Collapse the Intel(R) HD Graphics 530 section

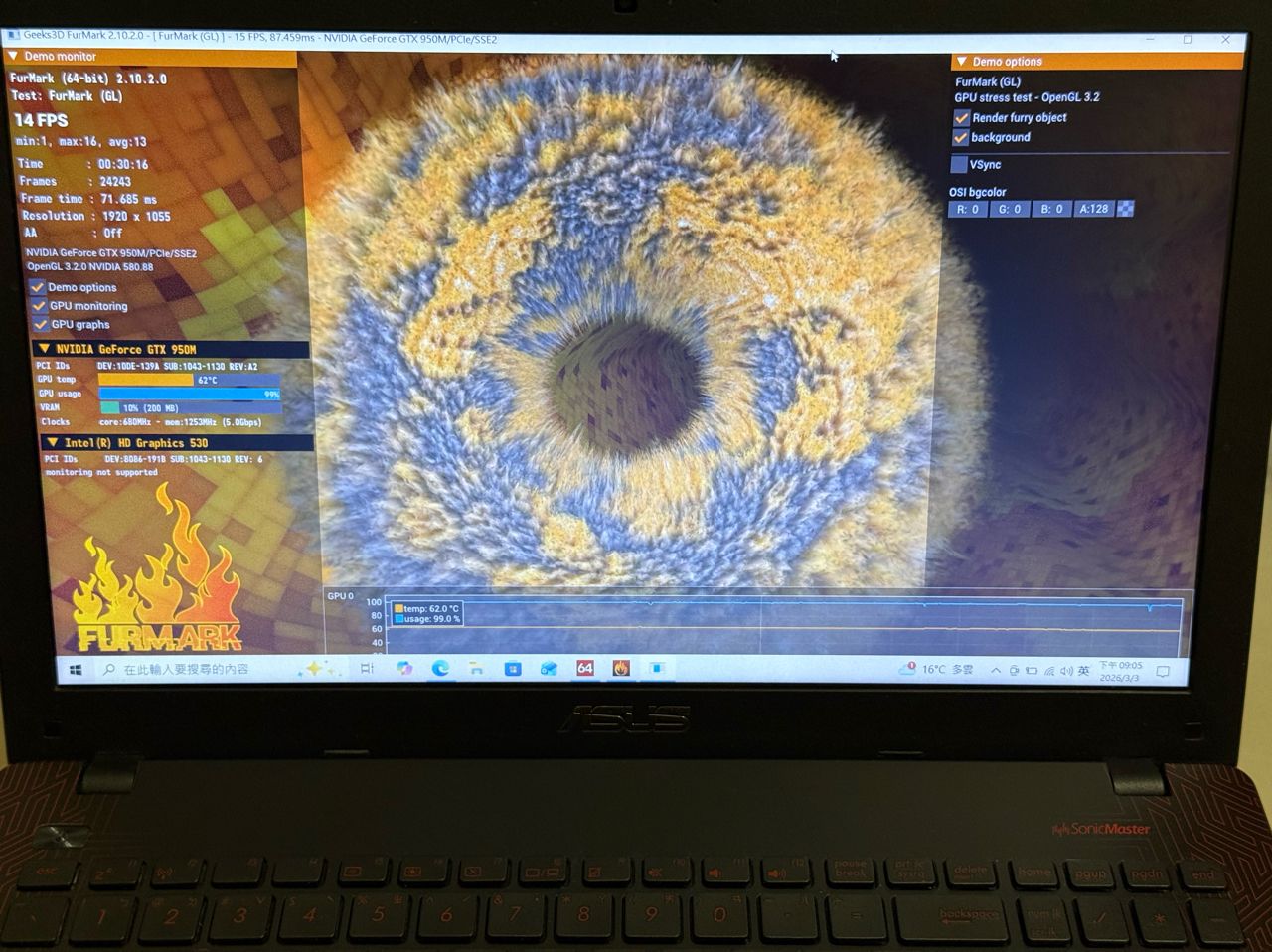pos(52,443)
